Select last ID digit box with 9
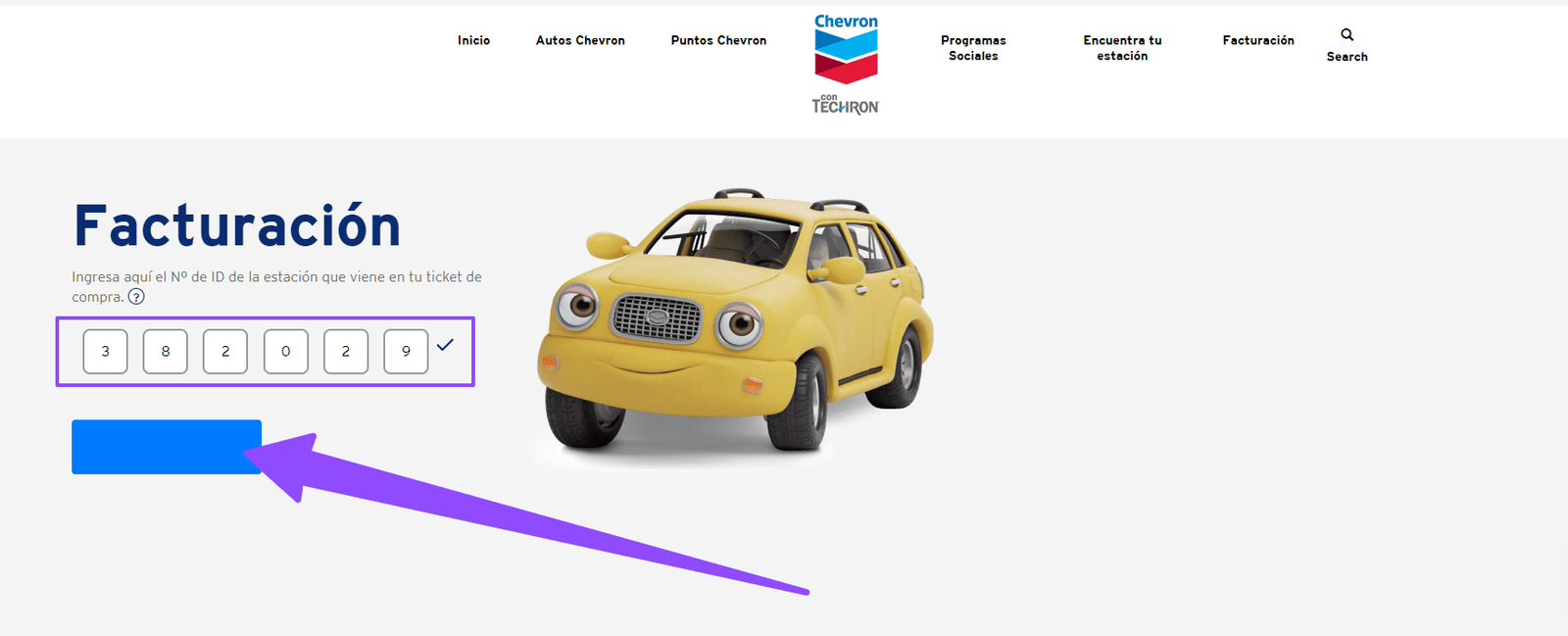 (406, 351)
